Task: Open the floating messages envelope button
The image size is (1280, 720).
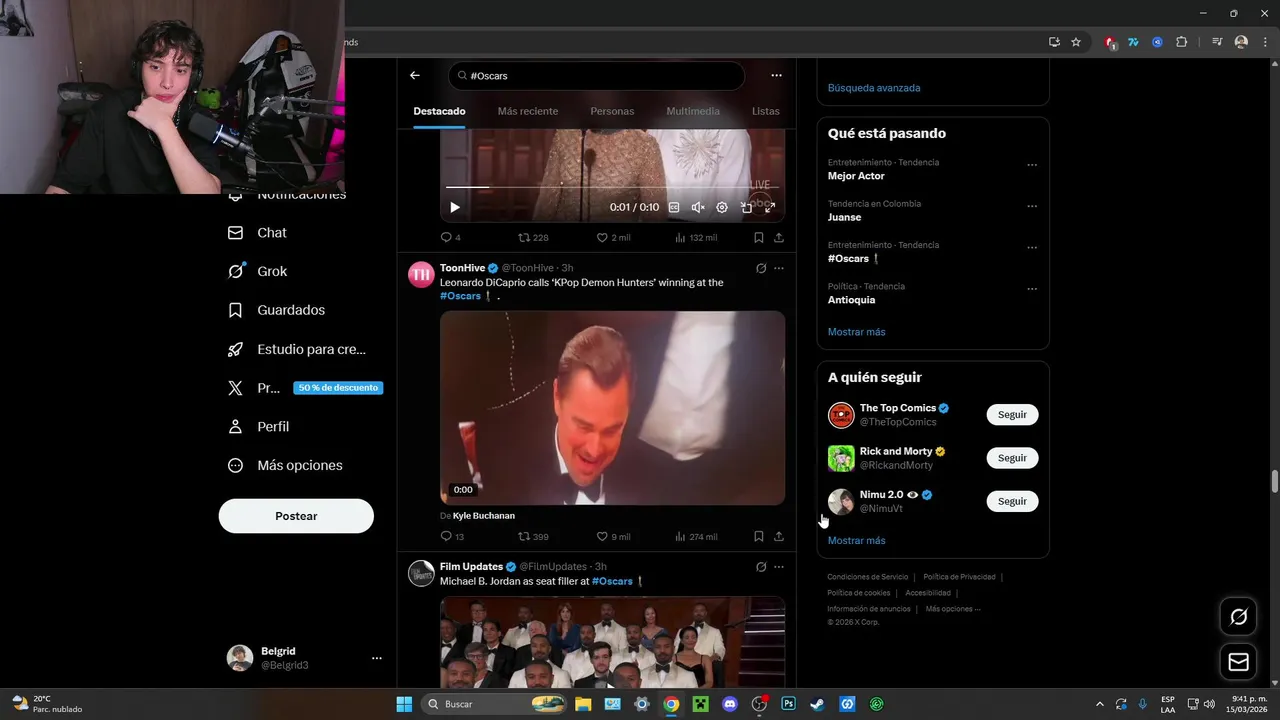Action: click(x=1238, y=662)
